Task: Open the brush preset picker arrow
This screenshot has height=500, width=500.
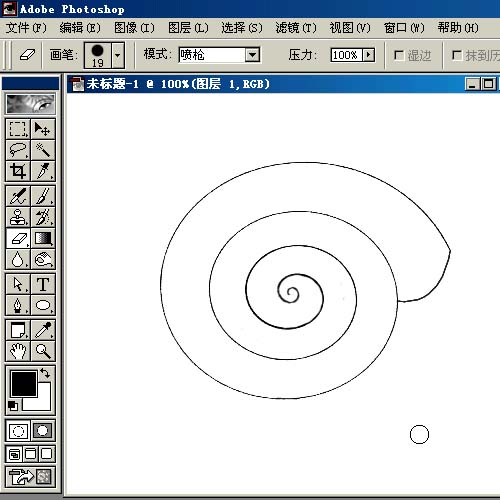Action: click(118, 55)
